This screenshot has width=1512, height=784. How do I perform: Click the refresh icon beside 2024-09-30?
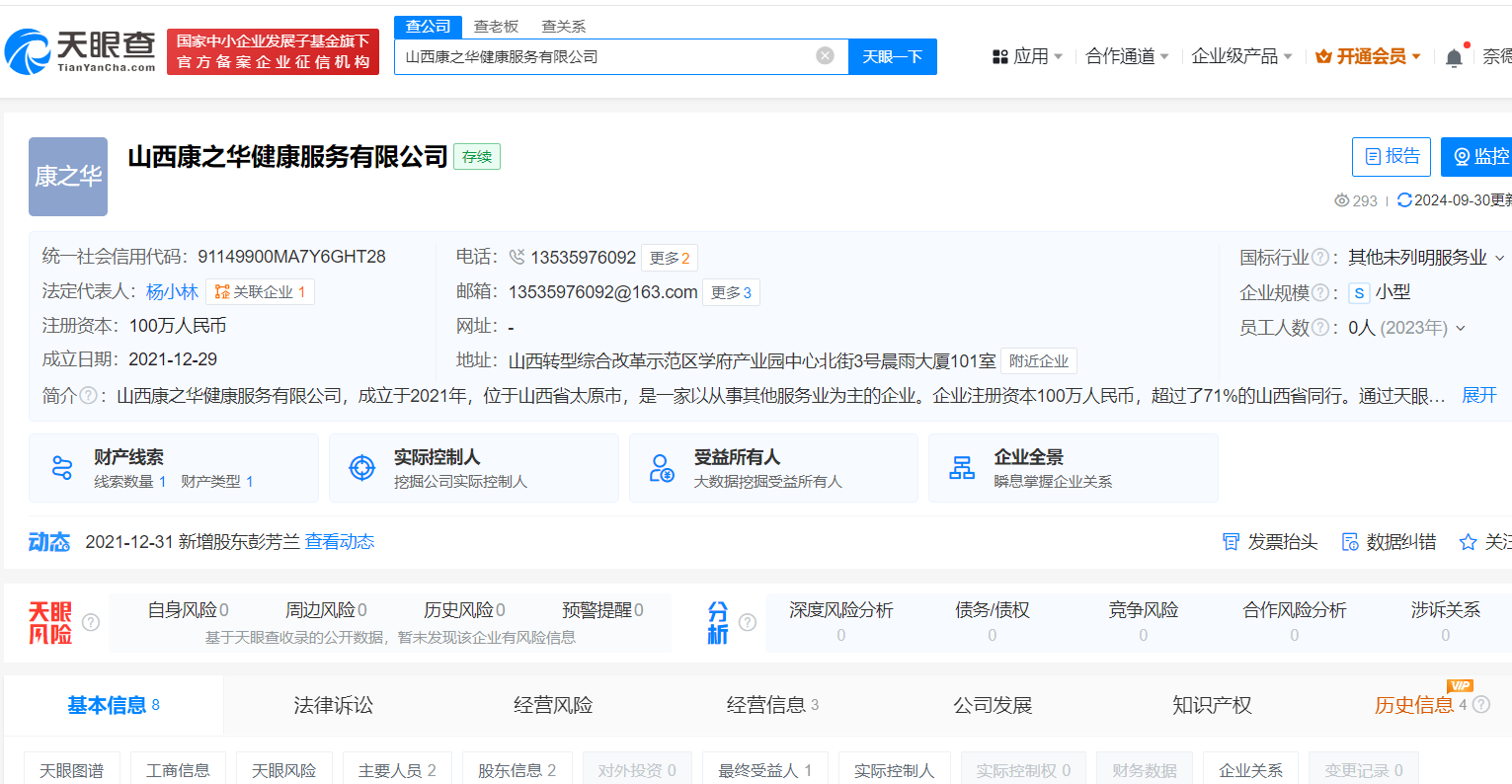pos(1404,200)
